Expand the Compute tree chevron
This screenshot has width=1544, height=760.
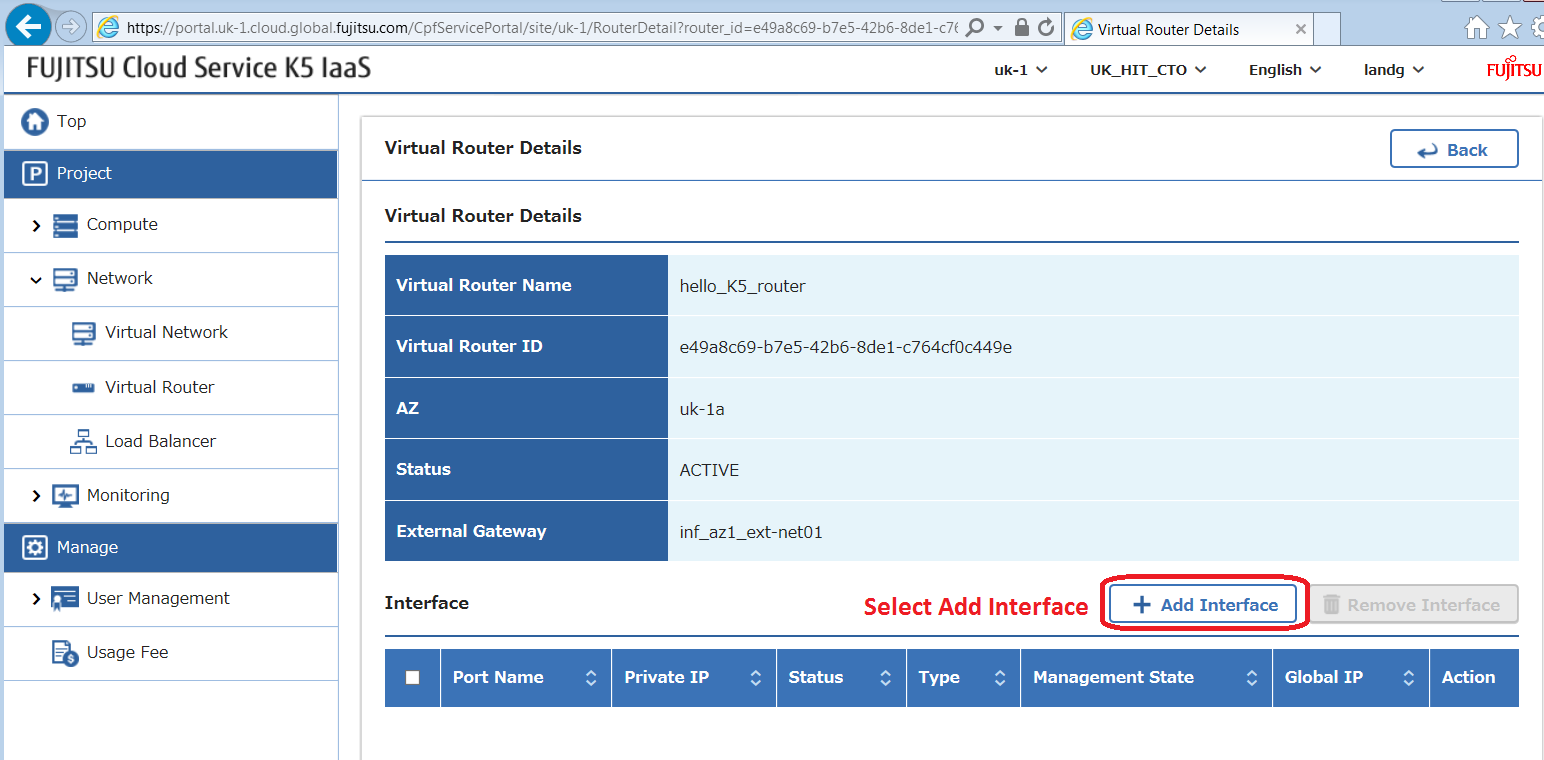click(x=37, y=226)
